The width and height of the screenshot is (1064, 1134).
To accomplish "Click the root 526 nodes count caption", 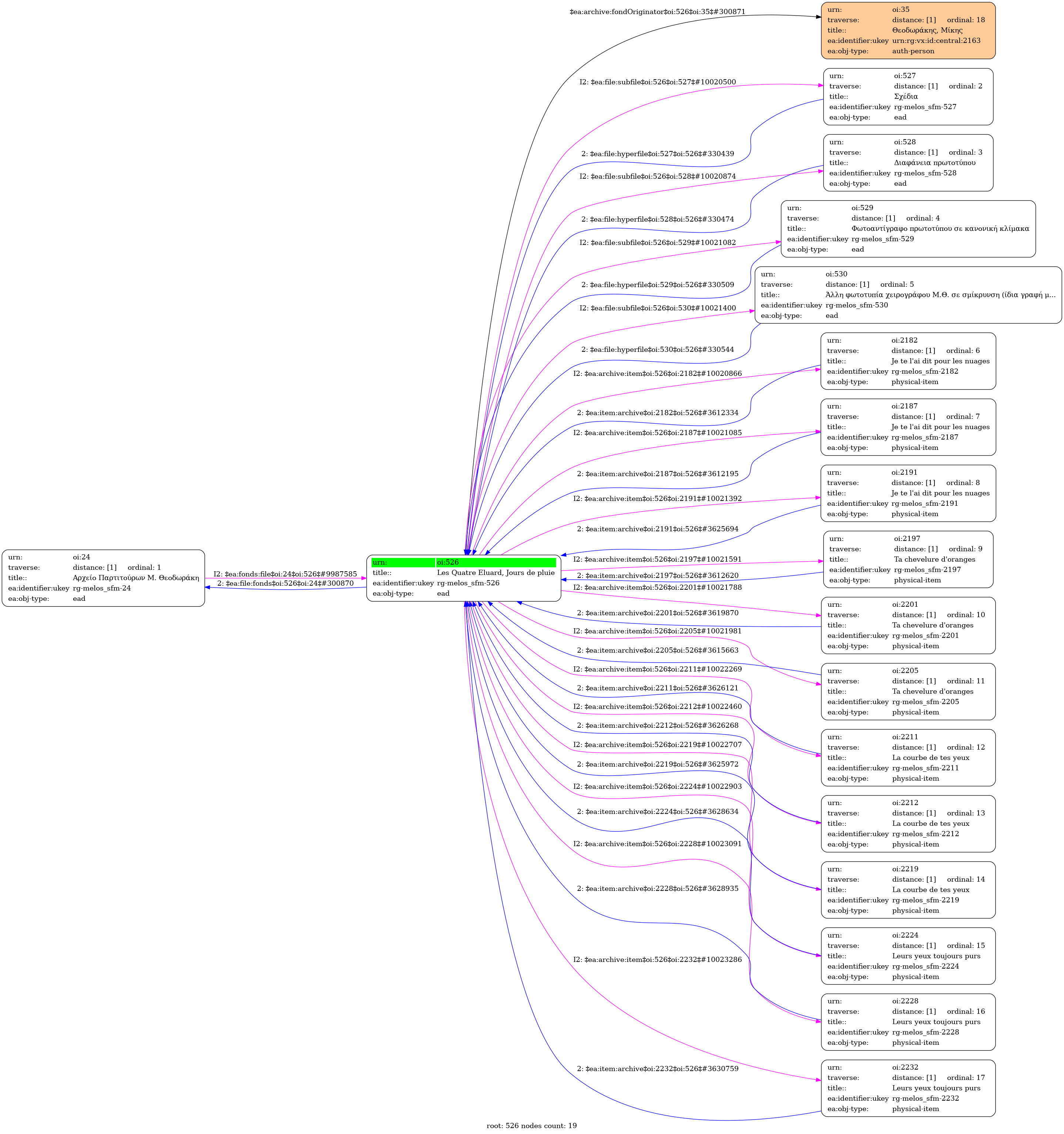I will point(531,1125).
